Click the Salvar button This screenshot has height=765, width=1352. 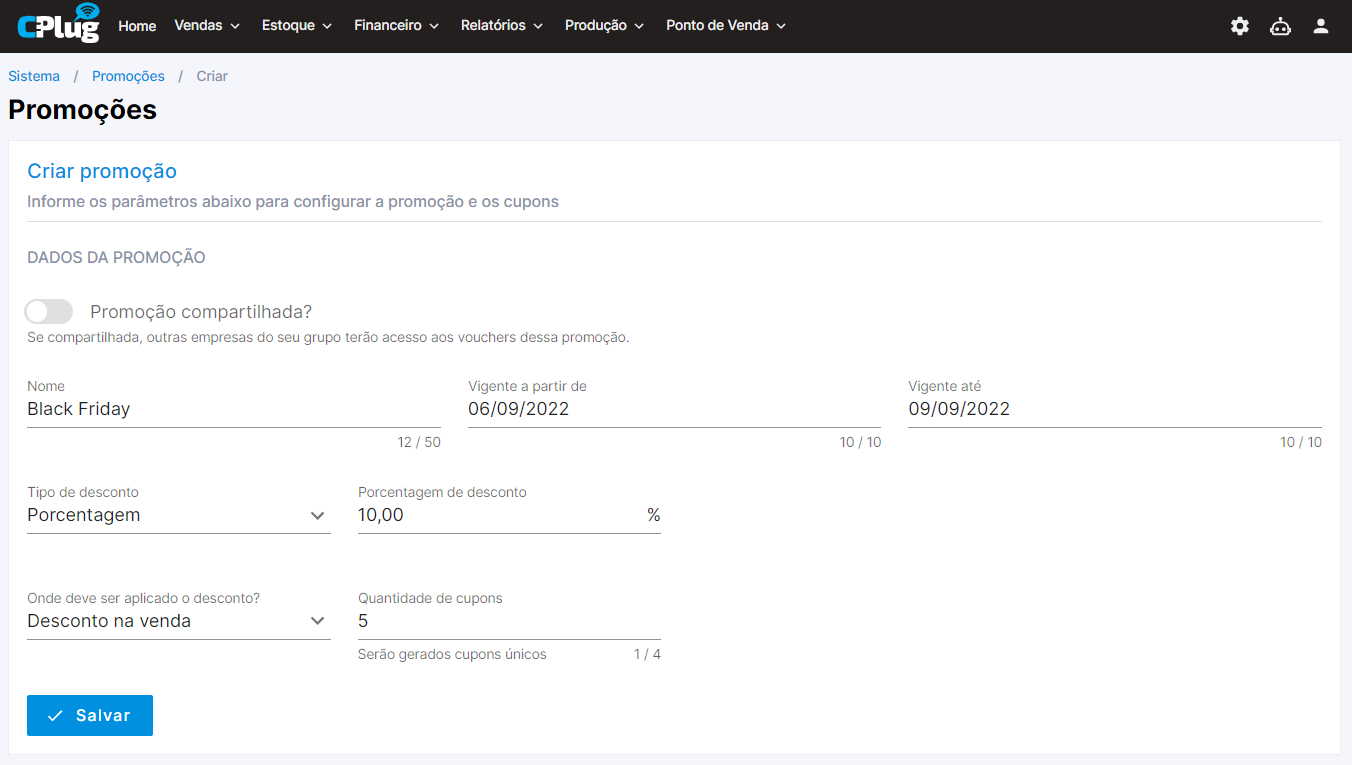[x=90, y=716]
